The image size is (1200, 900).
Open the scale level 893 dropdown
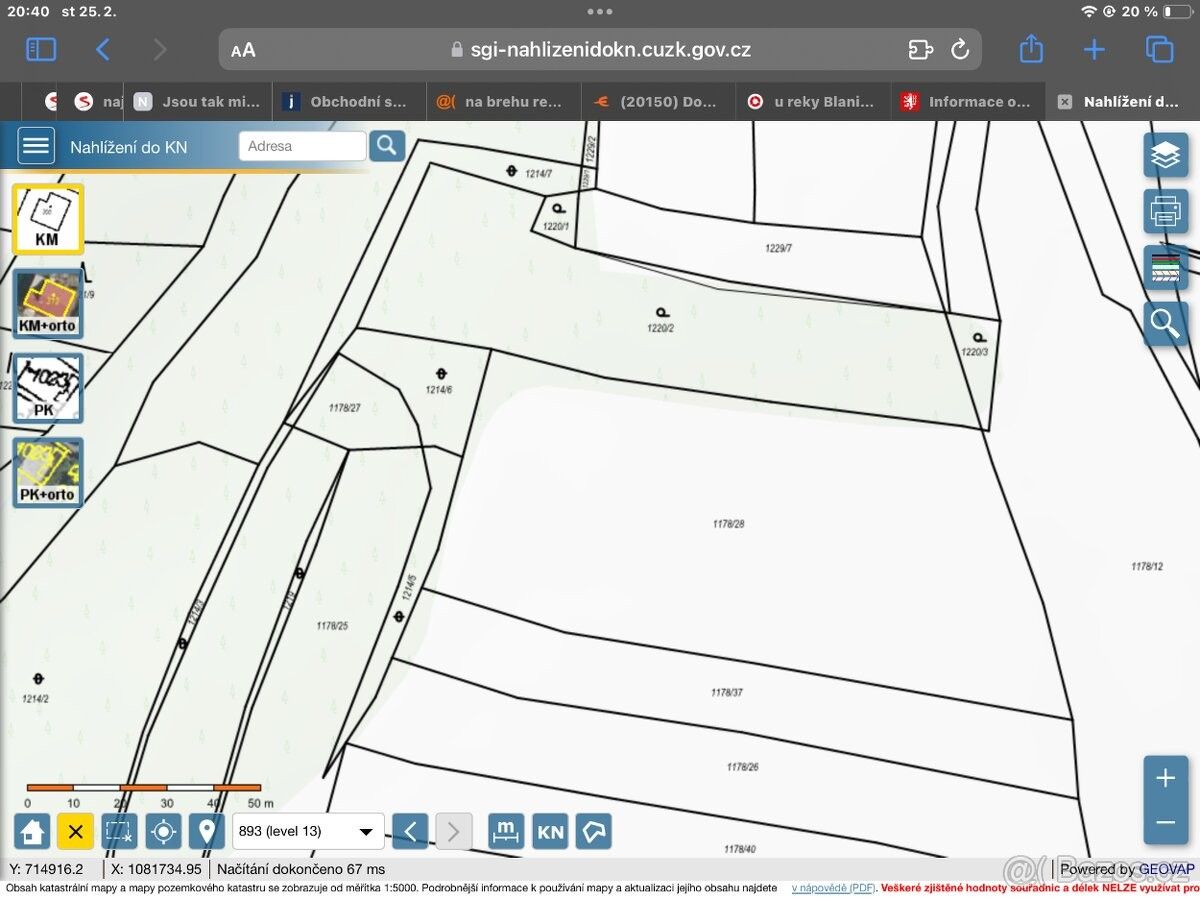pos(308,831)
